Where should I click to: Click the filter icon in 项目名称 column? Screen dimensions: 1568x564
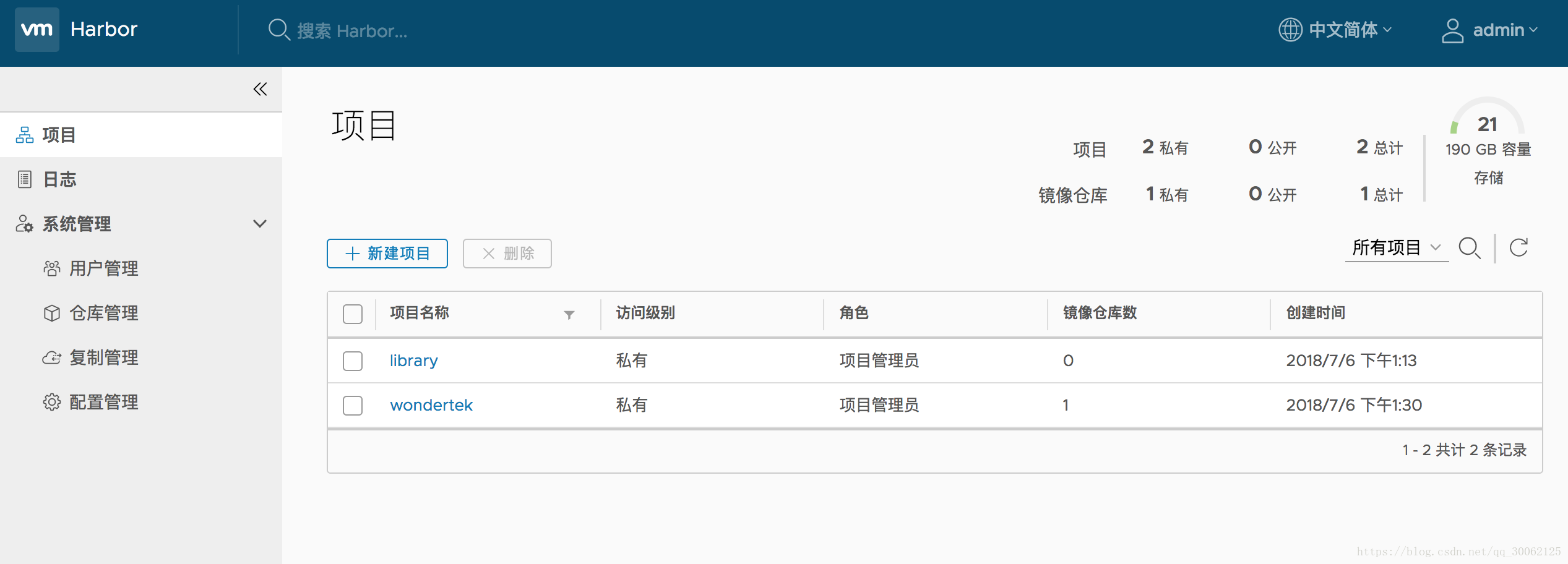569,315
